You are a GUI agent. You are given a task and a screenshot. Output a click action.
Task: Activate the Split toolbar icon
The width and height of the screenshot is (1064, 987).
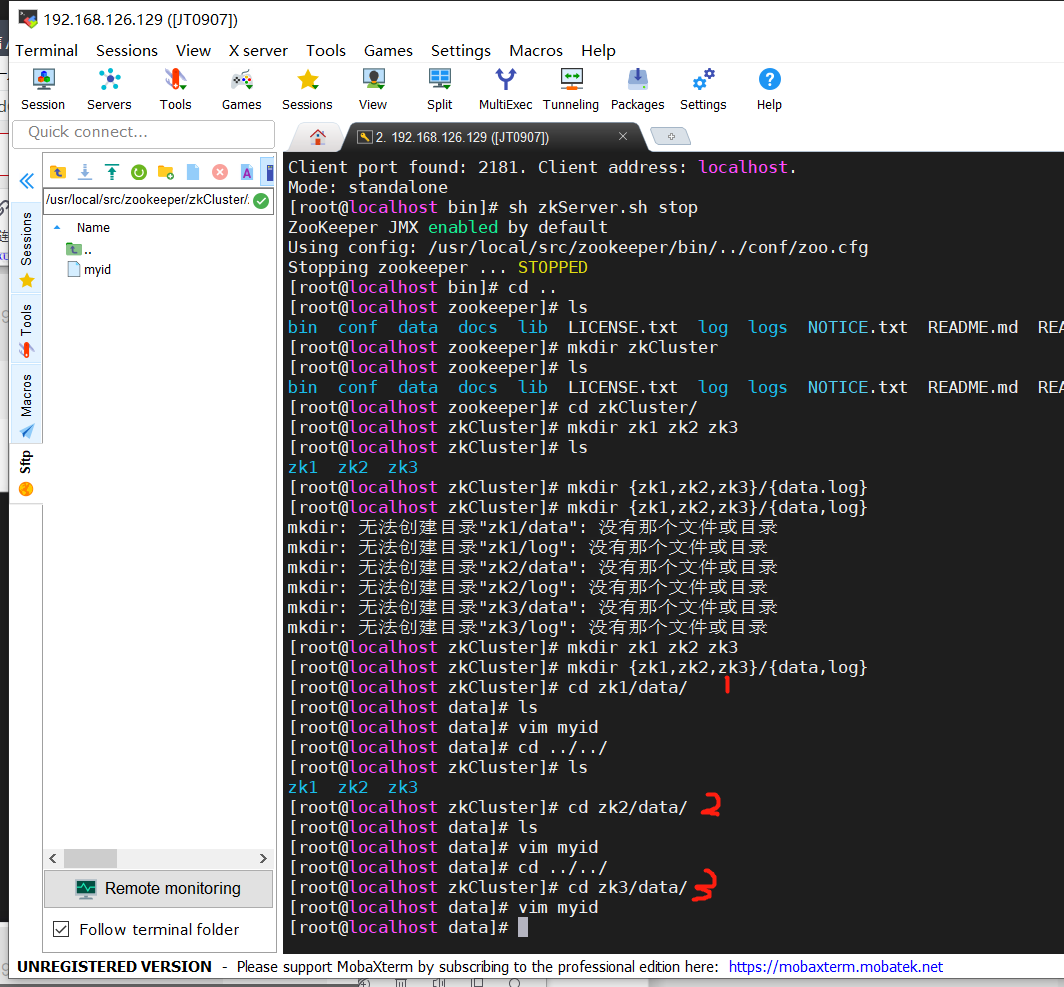[x=439, y=89]
